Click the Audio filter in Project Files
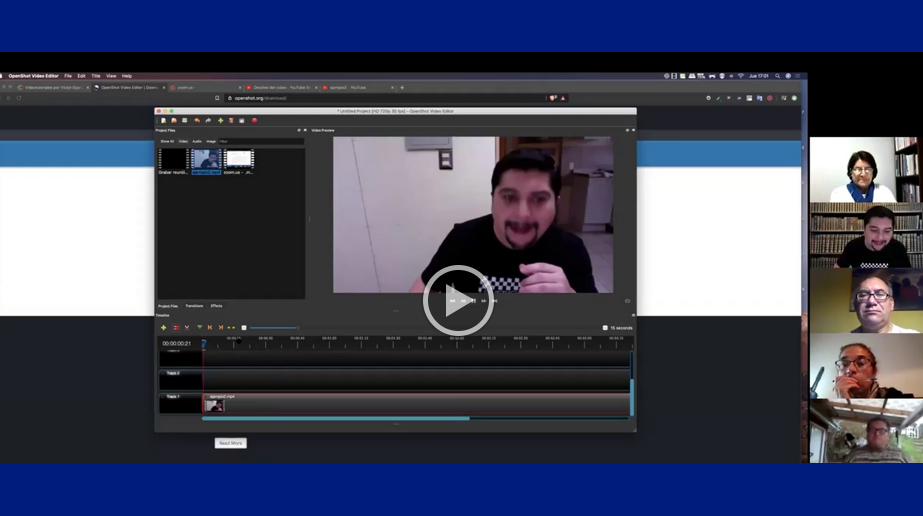923x516 pixels. pyautogui.click(x=197, y=141)
